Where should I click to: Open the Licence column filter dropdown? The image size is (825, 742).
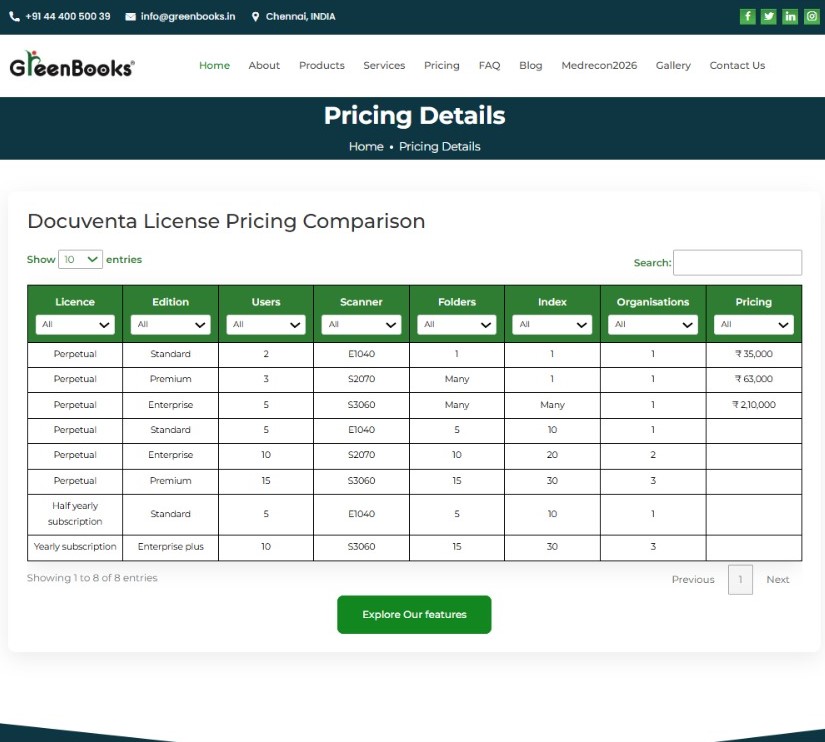pos(75,325)
